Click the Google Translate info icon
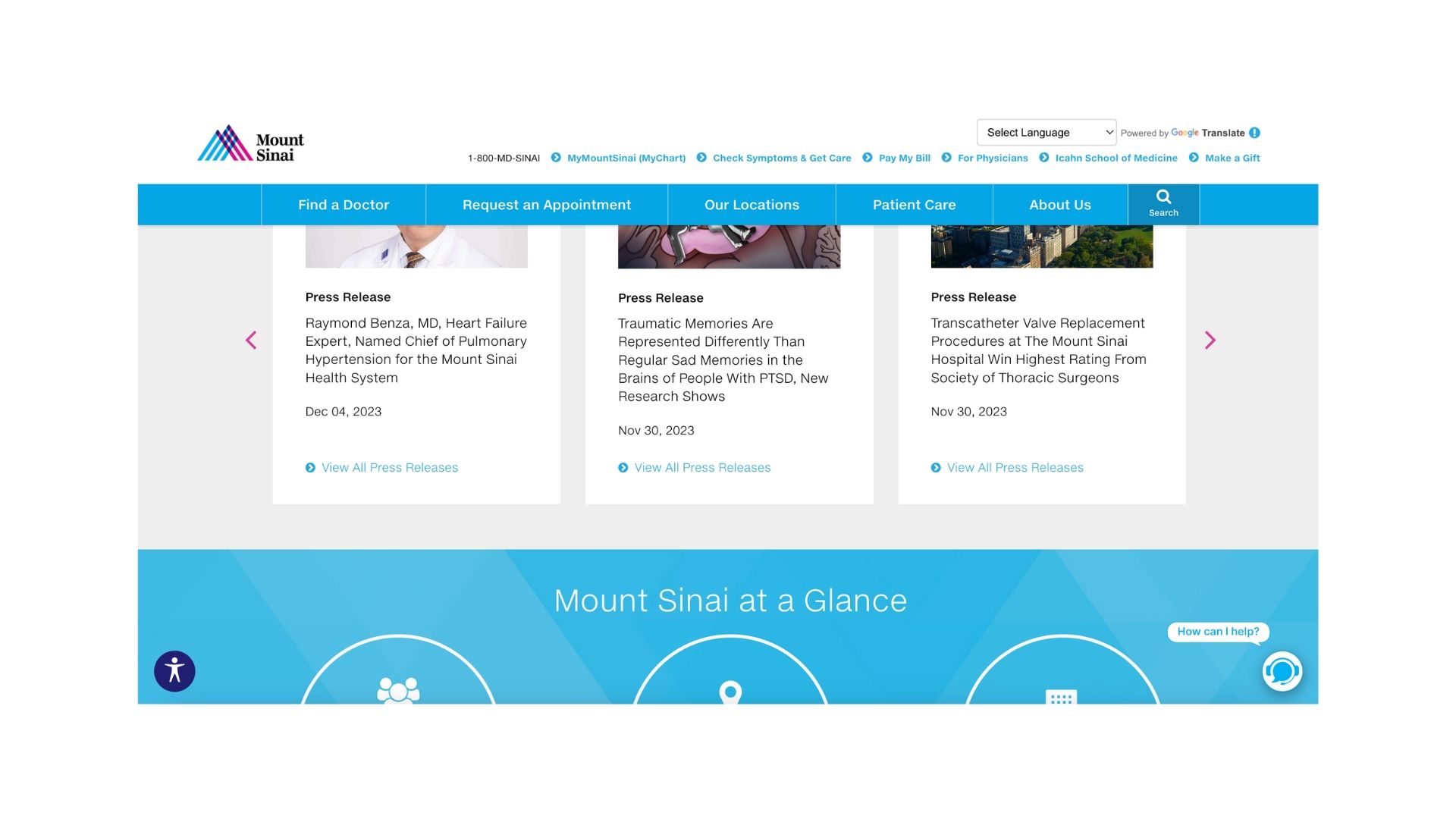 [1255, 133]
